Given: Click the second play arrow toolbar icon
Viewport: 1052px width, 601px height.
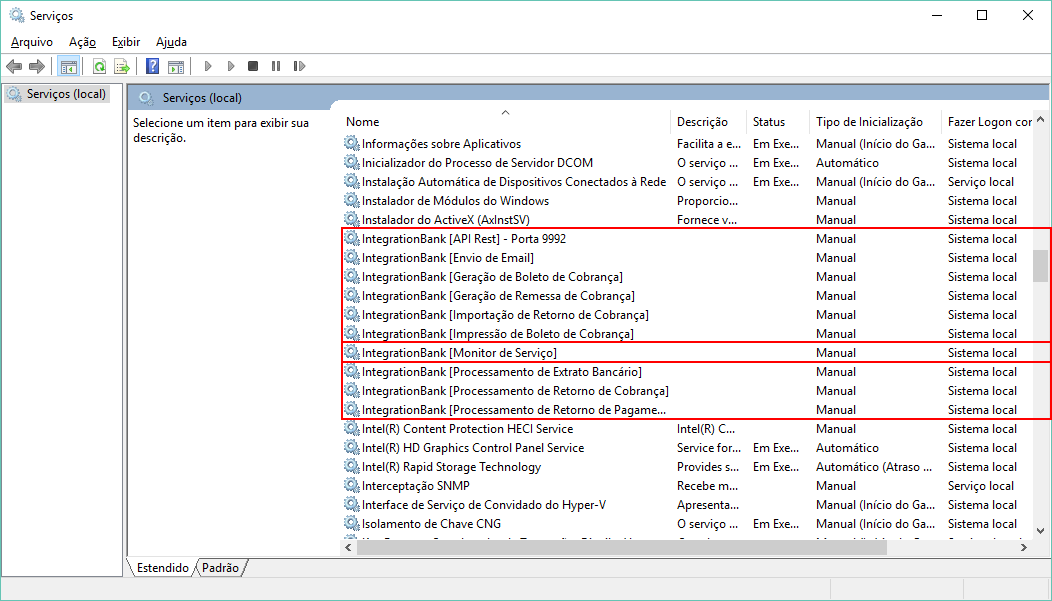Looking at the screenshot, I should tap(231, 66).
